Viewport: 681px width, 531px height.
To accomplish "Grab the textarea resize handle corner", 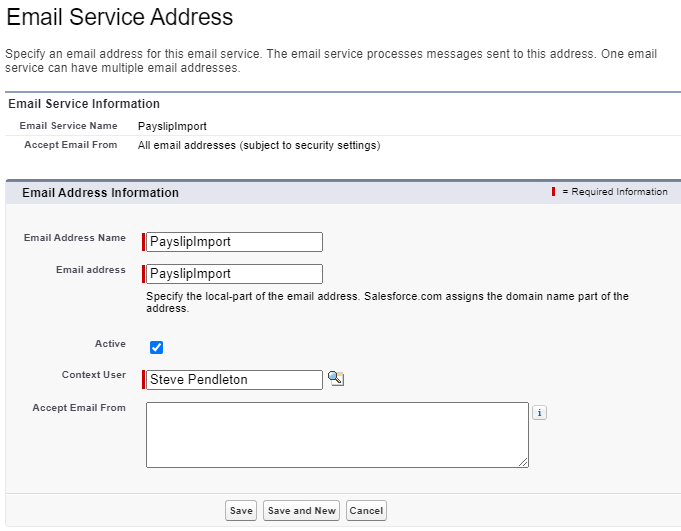I will click(x=523, y=462).
